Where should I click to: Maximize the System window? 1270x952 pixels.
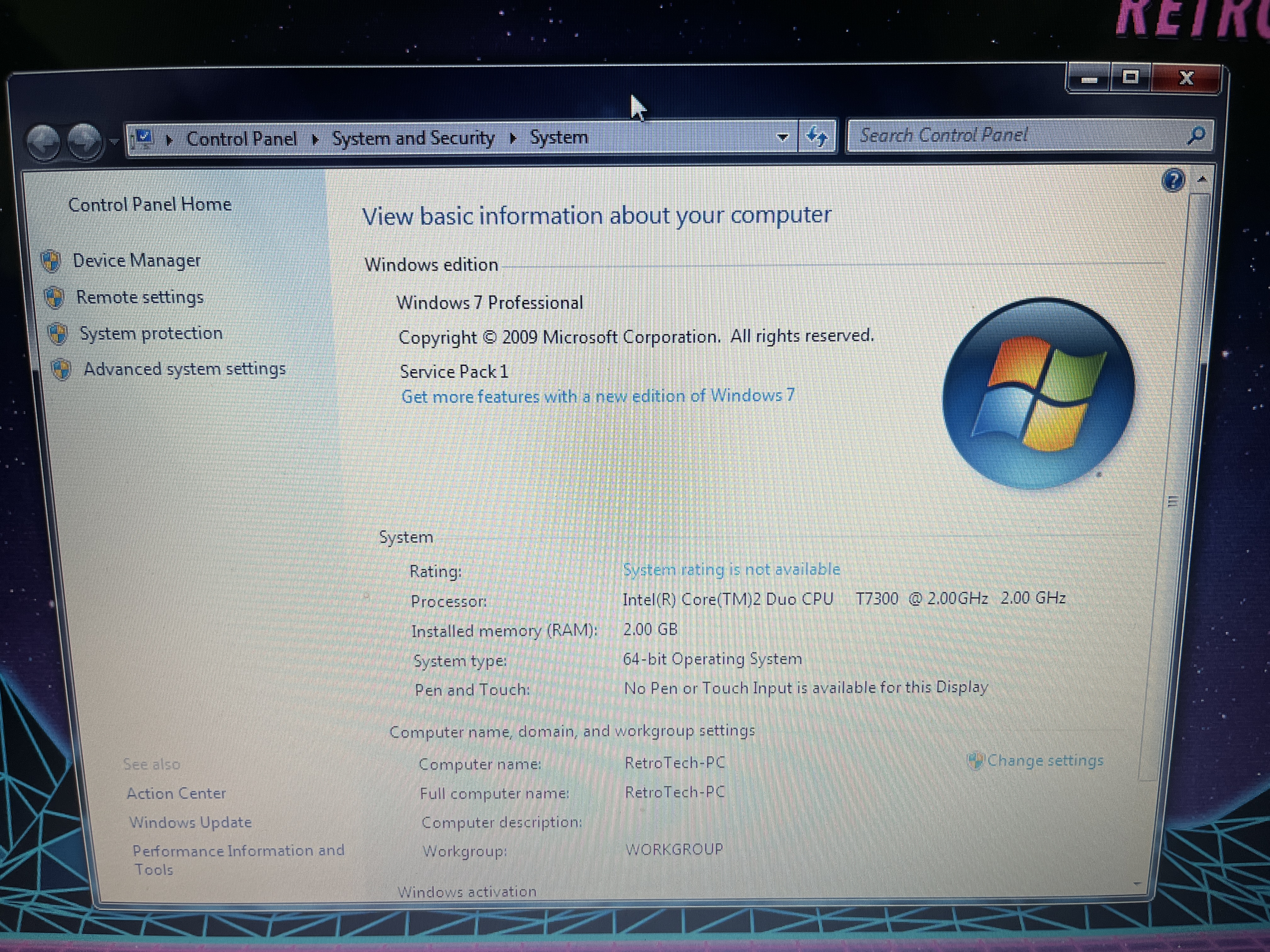click(x=1130, y=77)
